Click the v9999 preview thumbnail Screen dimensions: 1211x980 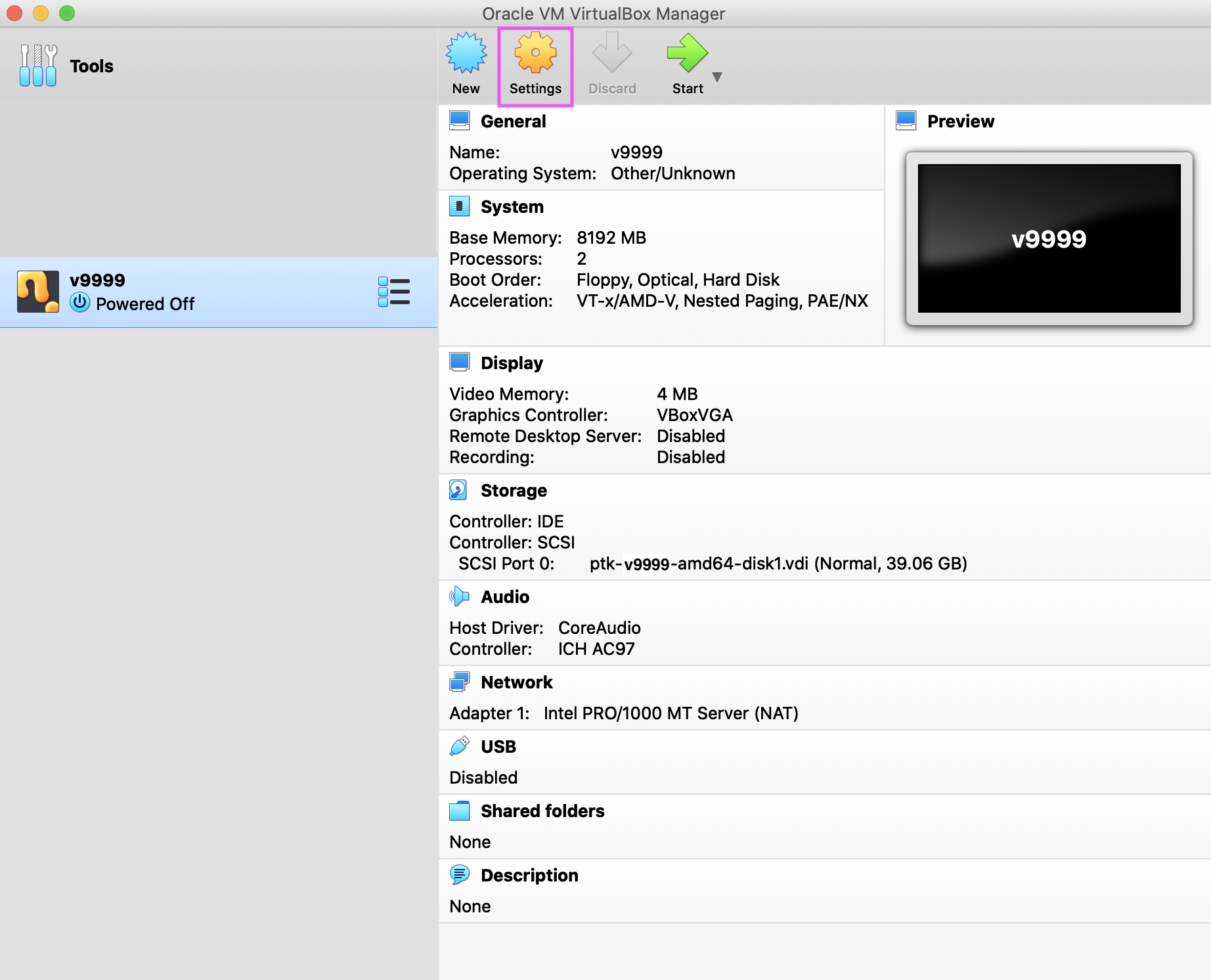coord(1049,238)
